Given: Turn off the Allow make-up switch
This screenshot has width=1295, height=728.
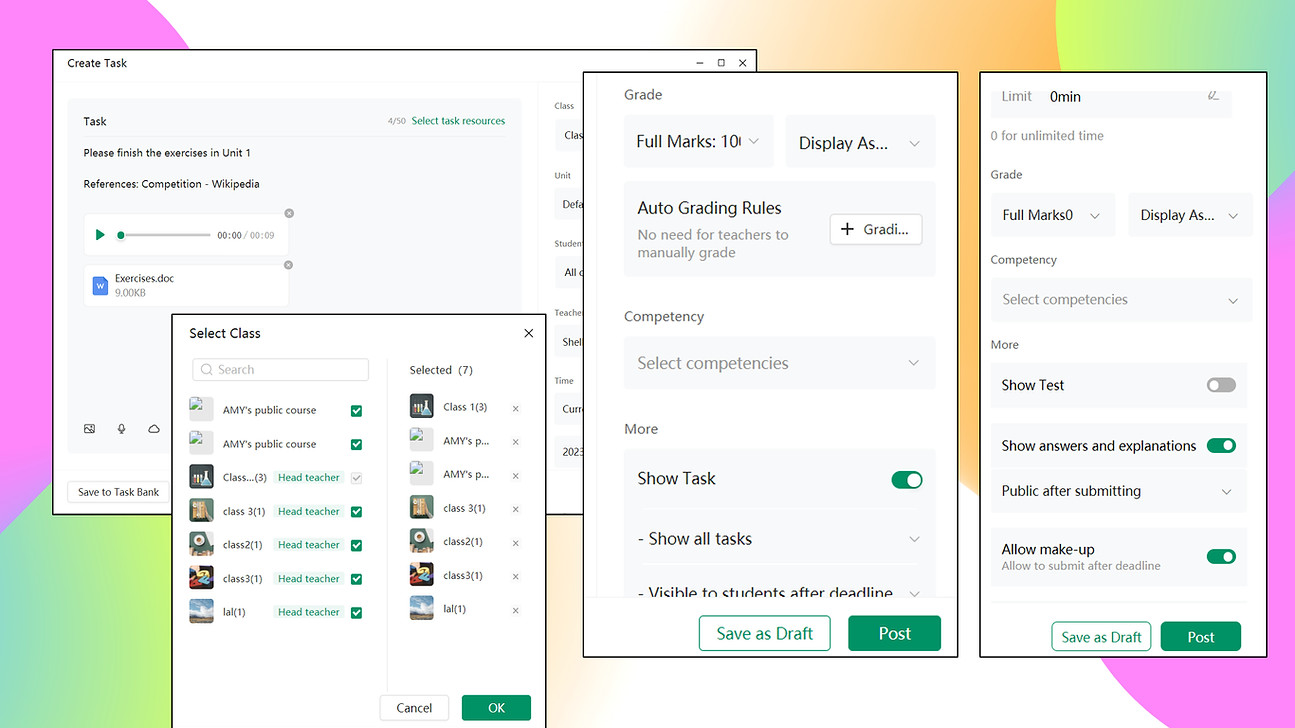Looking at the screenshot, I should click(1221, 556).
